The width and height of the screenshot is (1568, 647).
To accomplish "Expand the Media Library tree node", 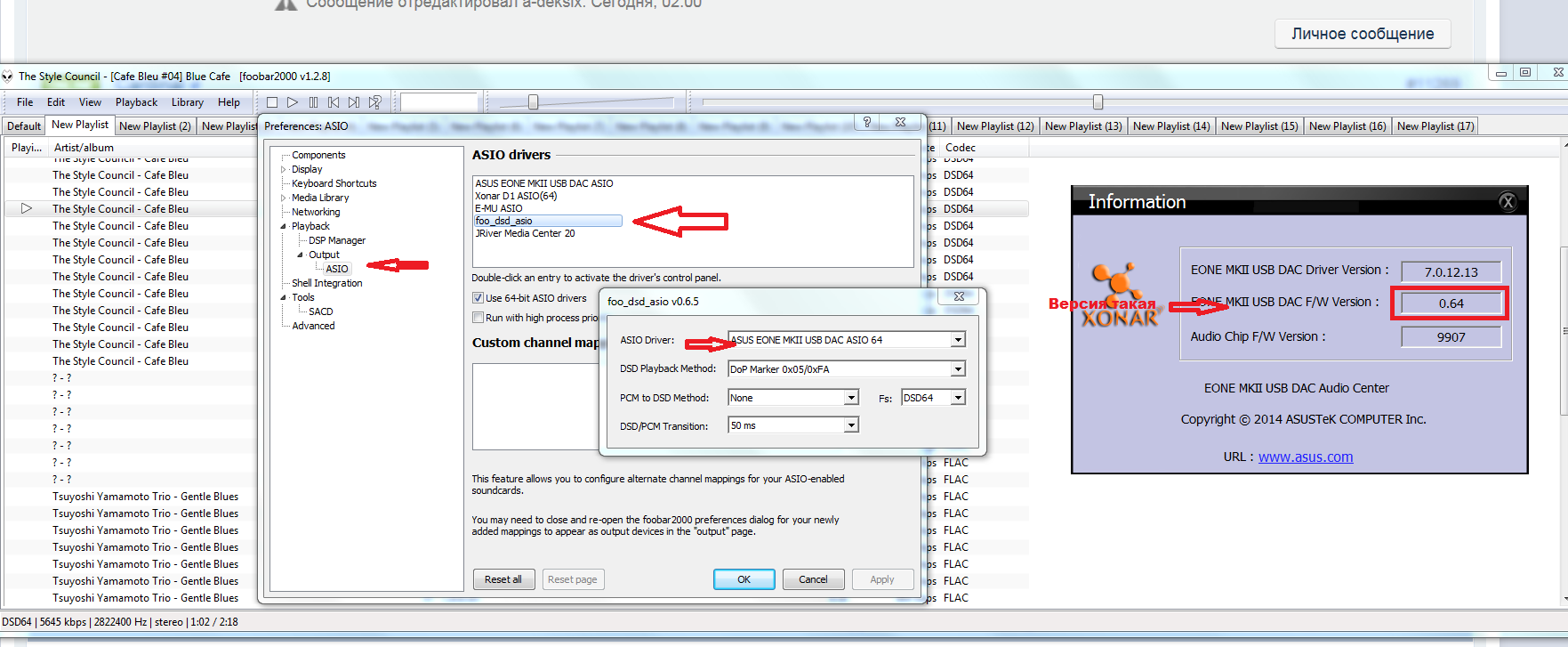I will (x=284, y=198).
